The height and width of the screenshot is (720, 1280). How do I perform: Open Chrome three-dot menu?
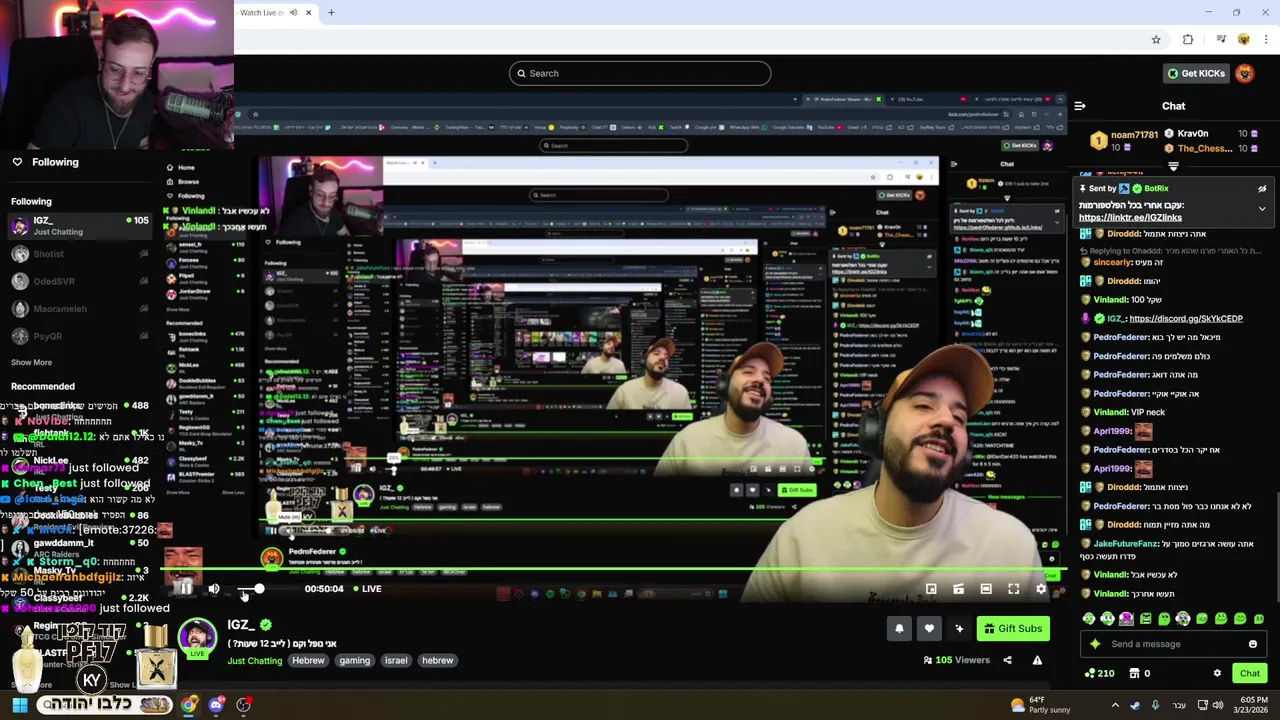(x=1267, y=40)
